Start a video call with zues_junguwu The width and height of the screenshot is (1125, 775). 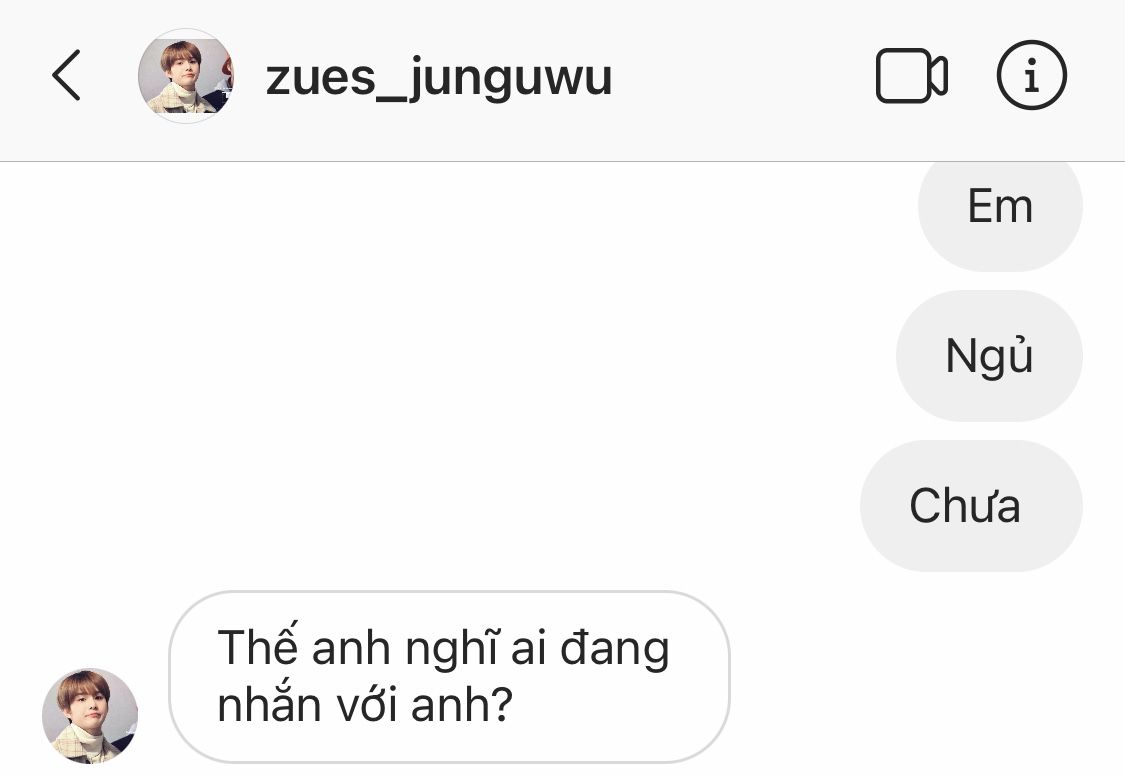click(x=911, y=75)
